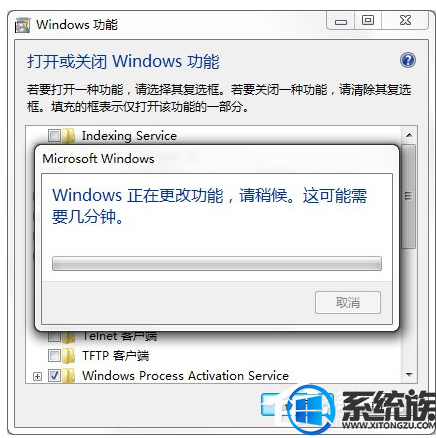
Task: Click the Windows Process Activation Service folder icon
Action: tap(68, 376)
